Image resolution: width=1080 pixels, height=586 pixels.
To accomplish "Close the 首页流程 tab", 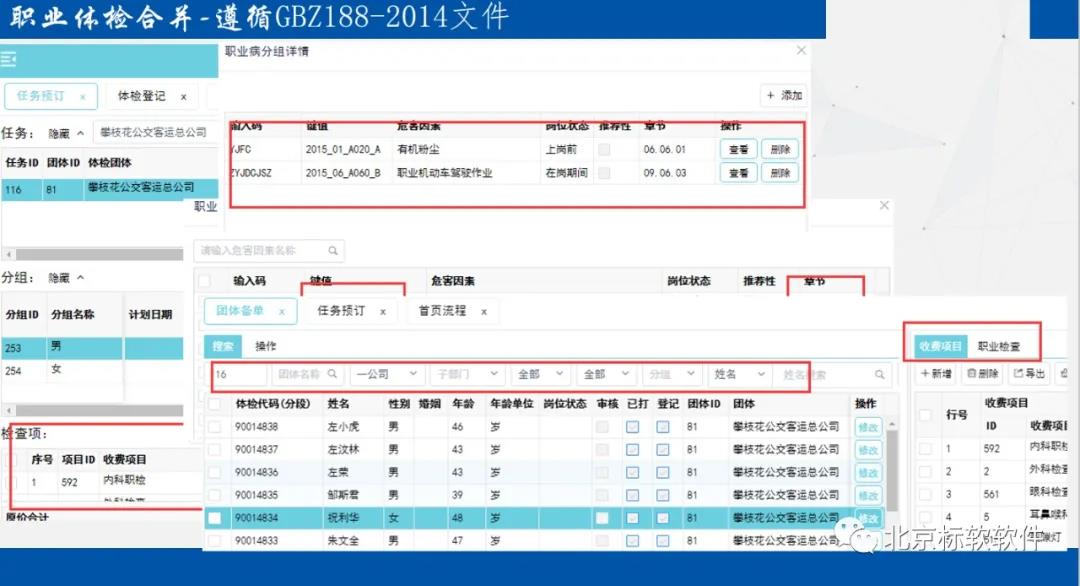I will coord(484,312).
